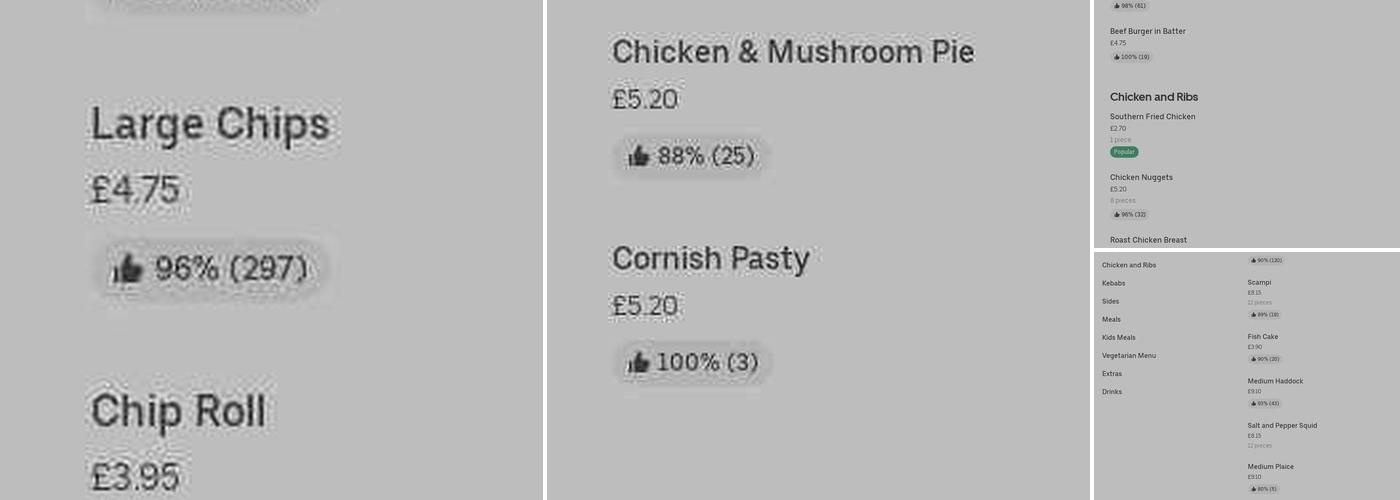1400x500 pixels.
Task: Select the Sides category in the sidebar
Action: pos(1110,301)
